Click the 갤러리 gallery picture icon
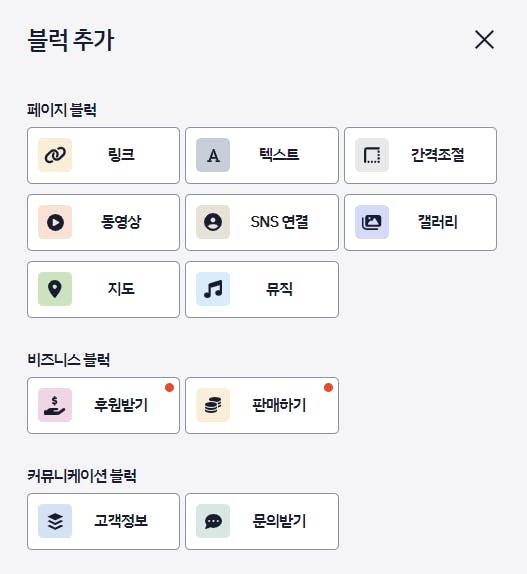 tap(372, 222)
